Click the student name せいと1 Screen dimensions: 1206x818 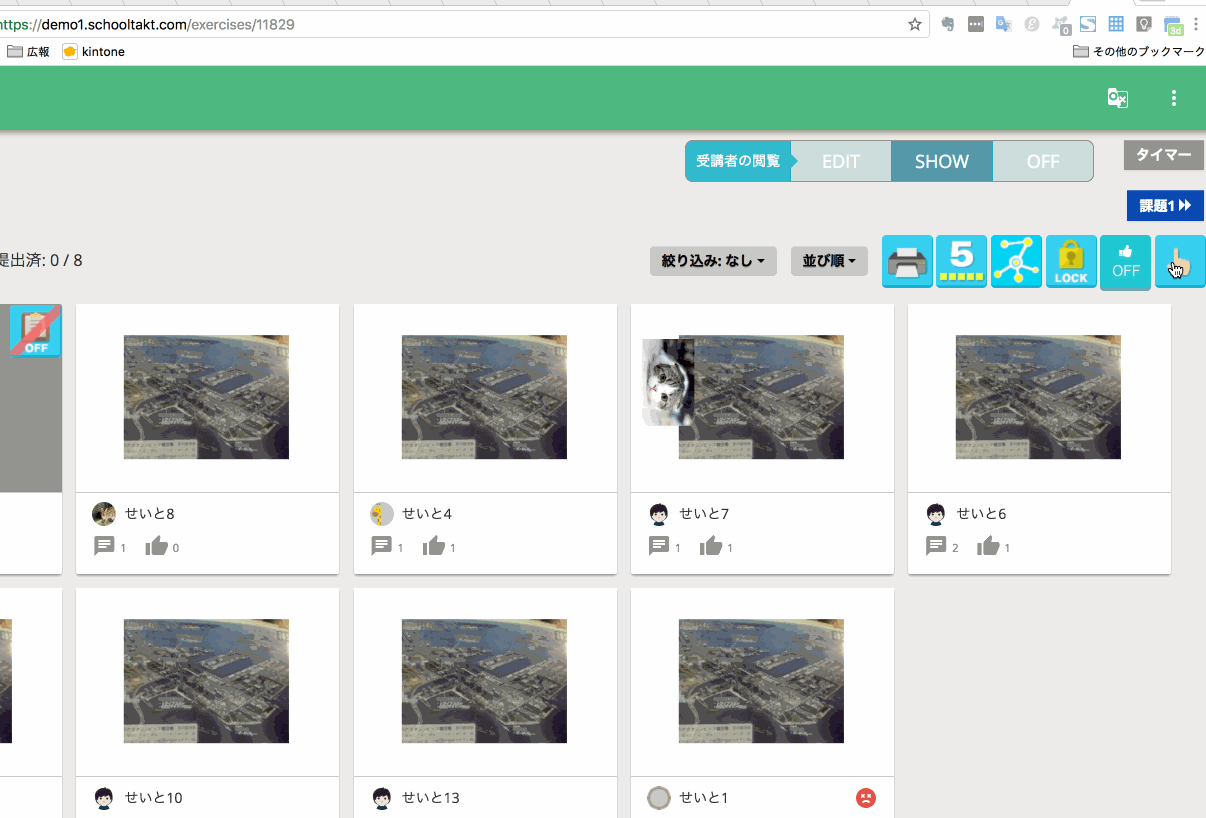pyautogui.click(x=704, y=798)
